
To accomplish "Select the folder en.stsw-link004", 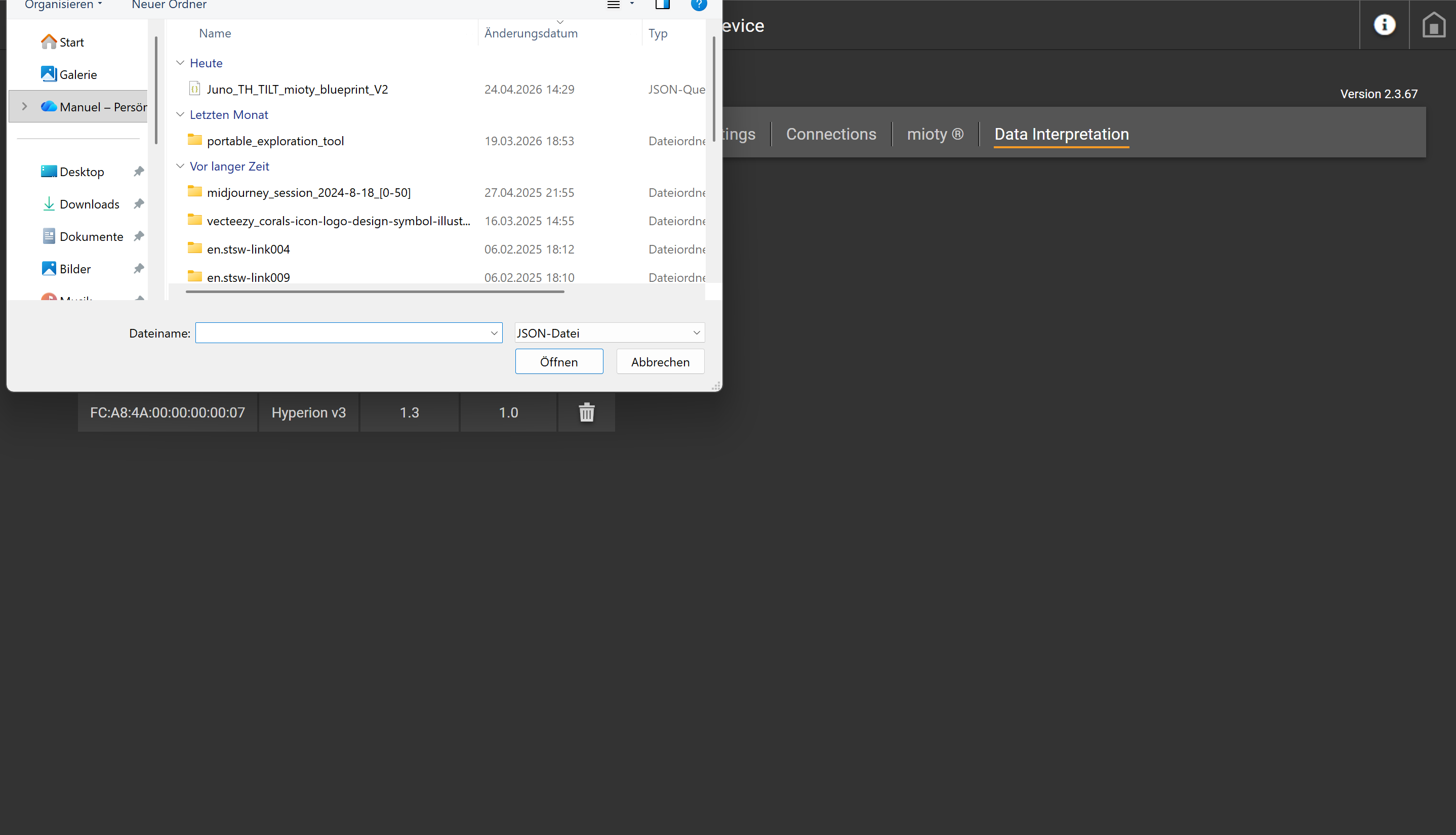I will 249,249.
